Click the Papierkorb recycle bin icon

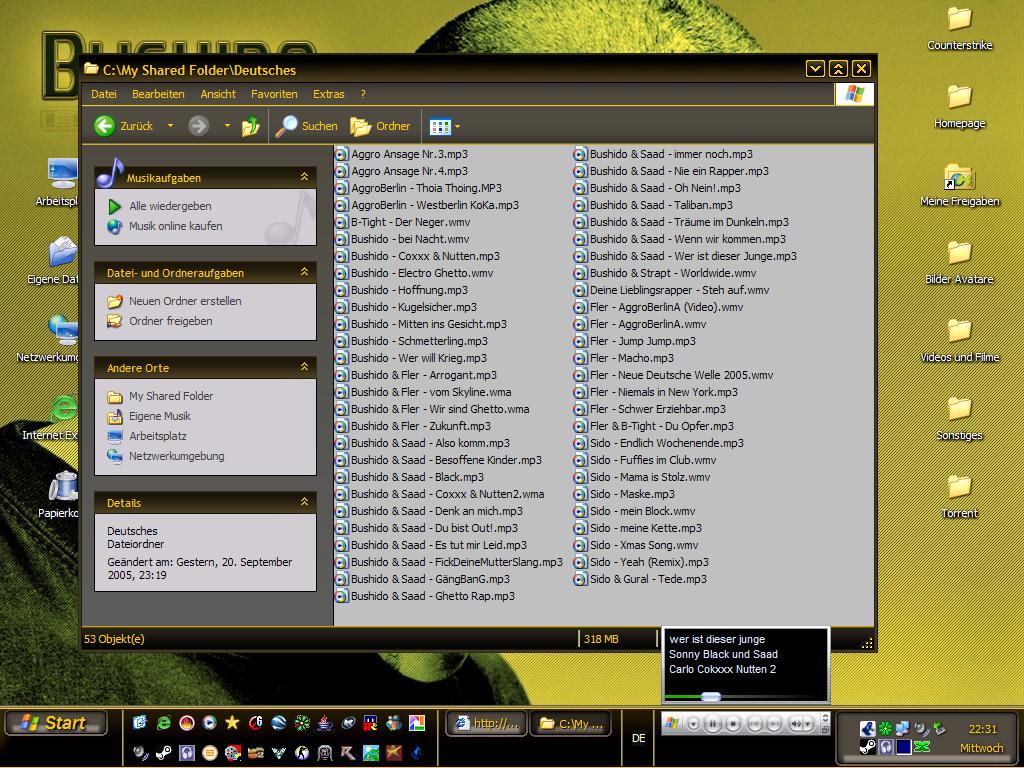coord(64,487)
